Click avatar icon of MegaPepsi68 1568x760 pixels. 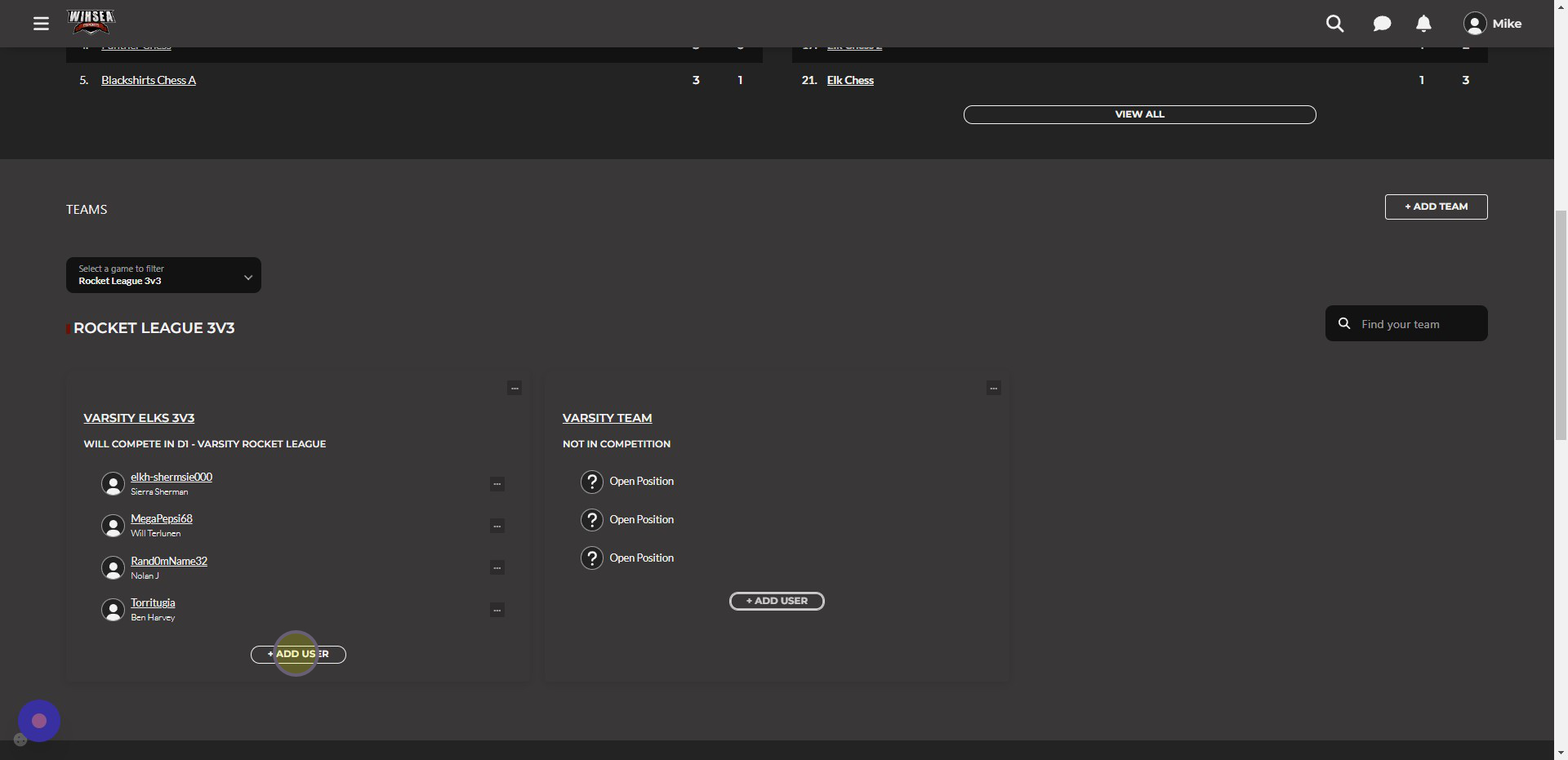(113, 526)
